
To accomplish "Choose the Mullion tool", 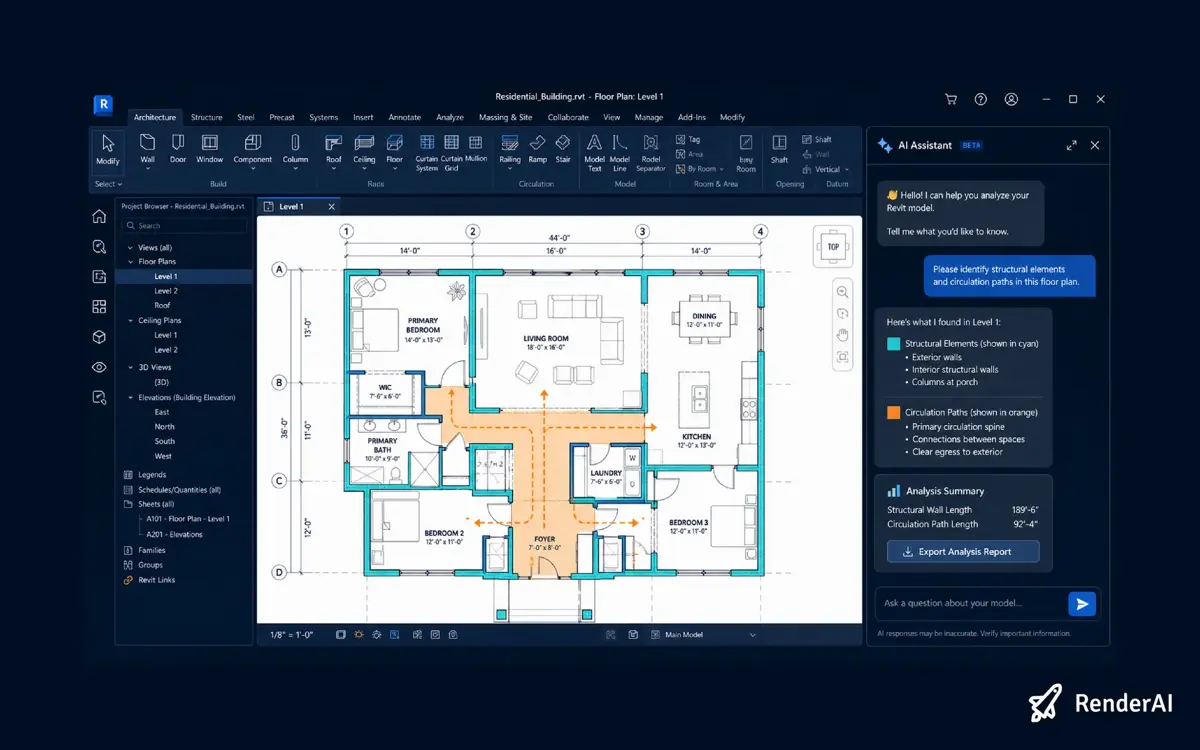I will point(476,149).
